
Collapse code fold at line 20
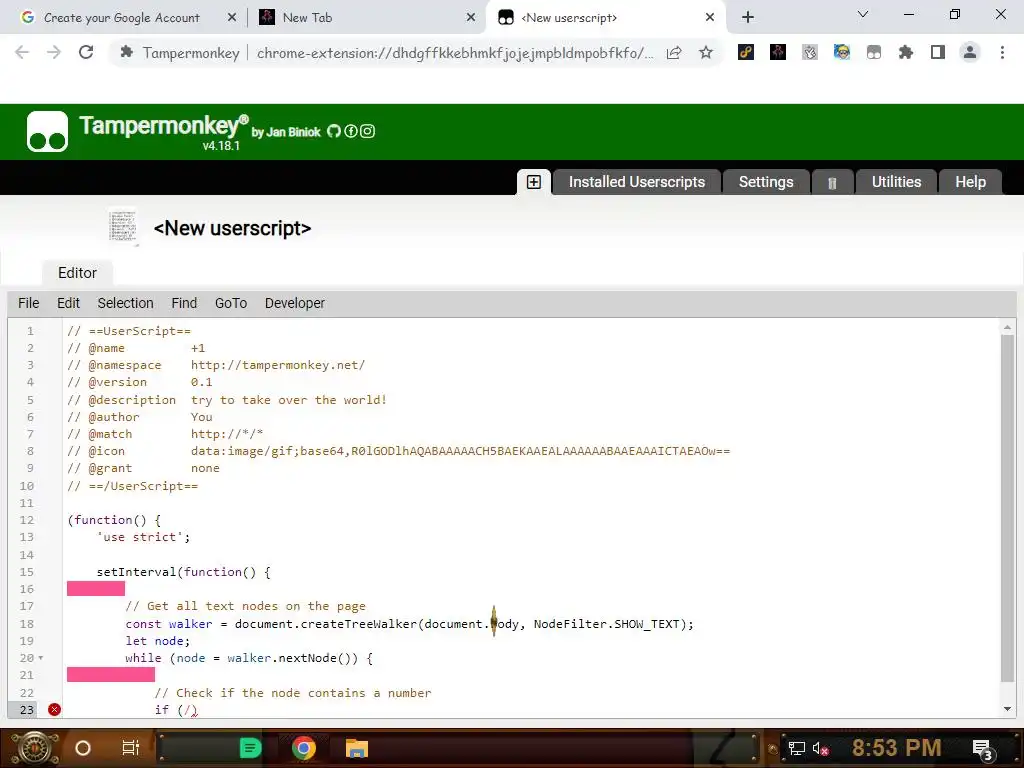[x=41, y=658]
